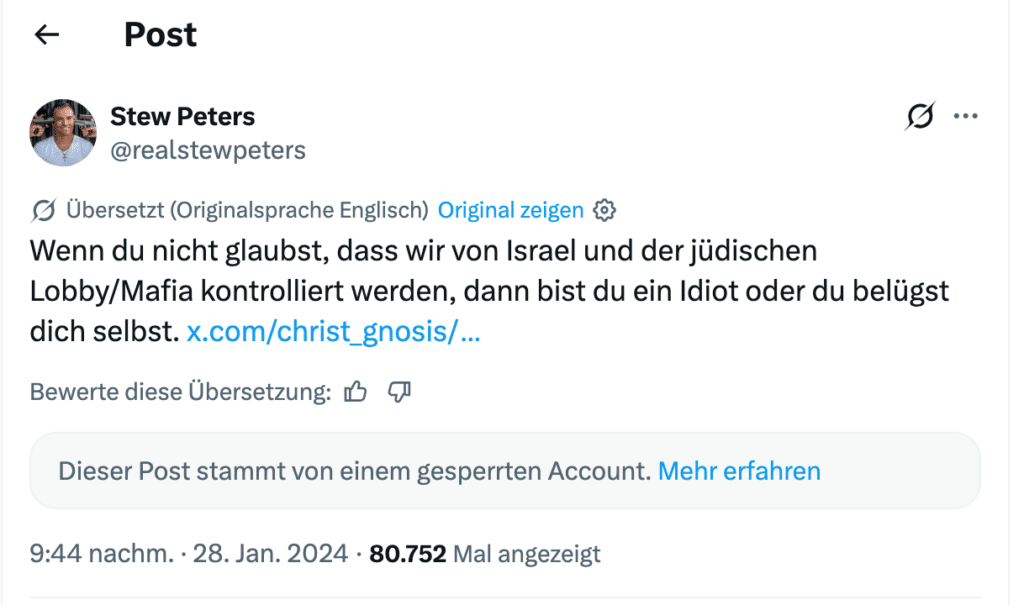Click the Bewerte diese Übersetzung label
Screen dimensions: 1024x605
(x=180, y=392)
